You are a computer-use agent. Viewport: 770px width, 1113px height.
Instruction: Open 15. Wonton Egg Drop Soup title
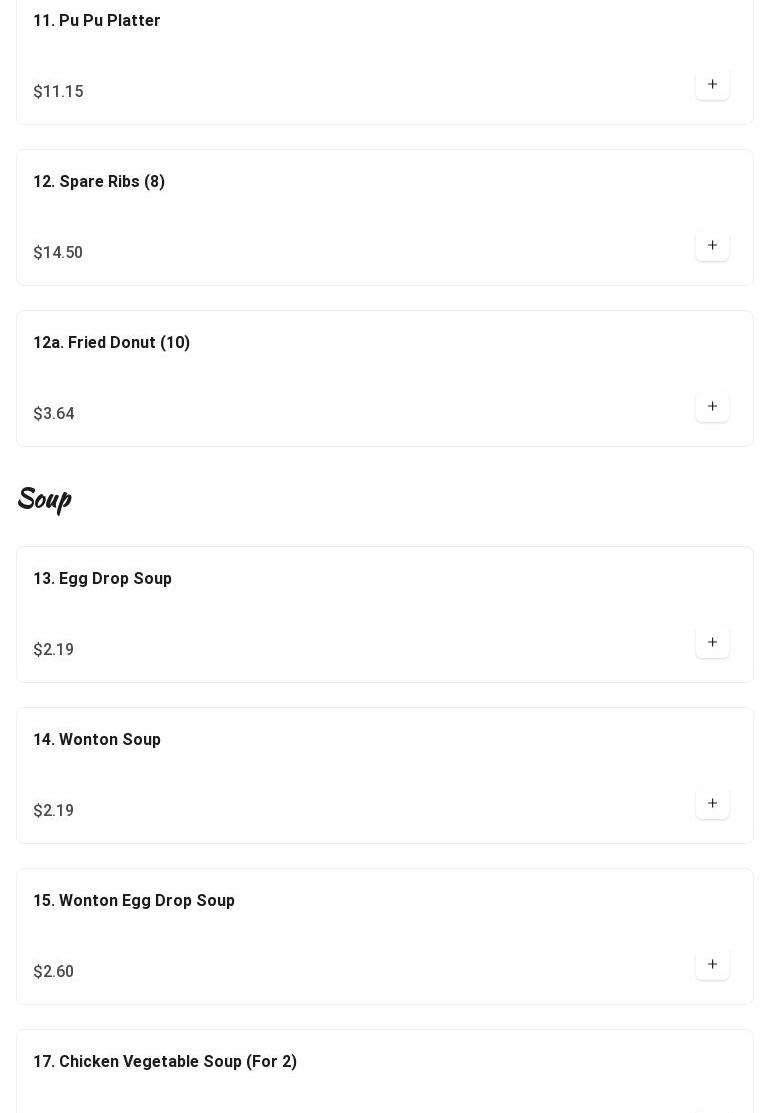coord(133,901)
